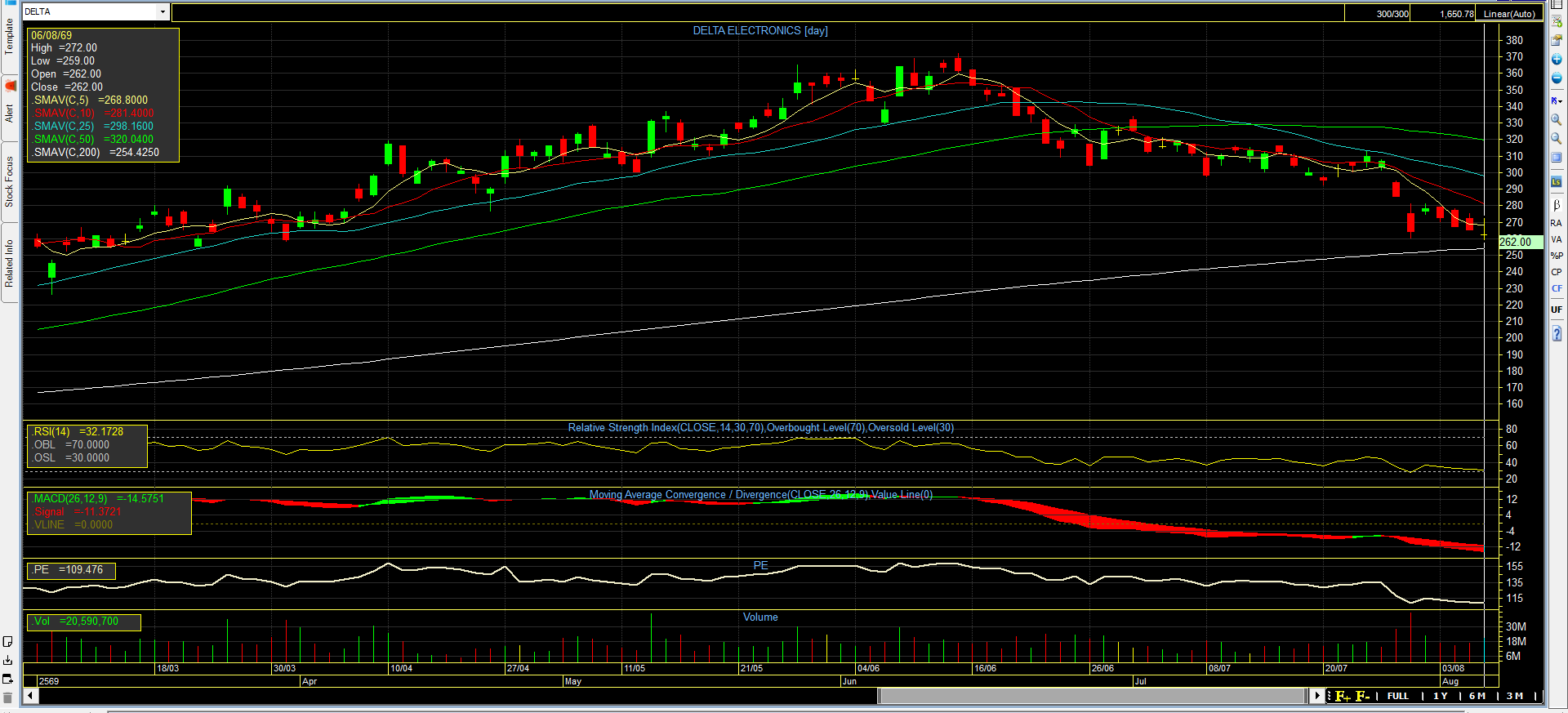1568x713 pixels.
Task: Set chart range to FULL
Action: point(1397,696)
